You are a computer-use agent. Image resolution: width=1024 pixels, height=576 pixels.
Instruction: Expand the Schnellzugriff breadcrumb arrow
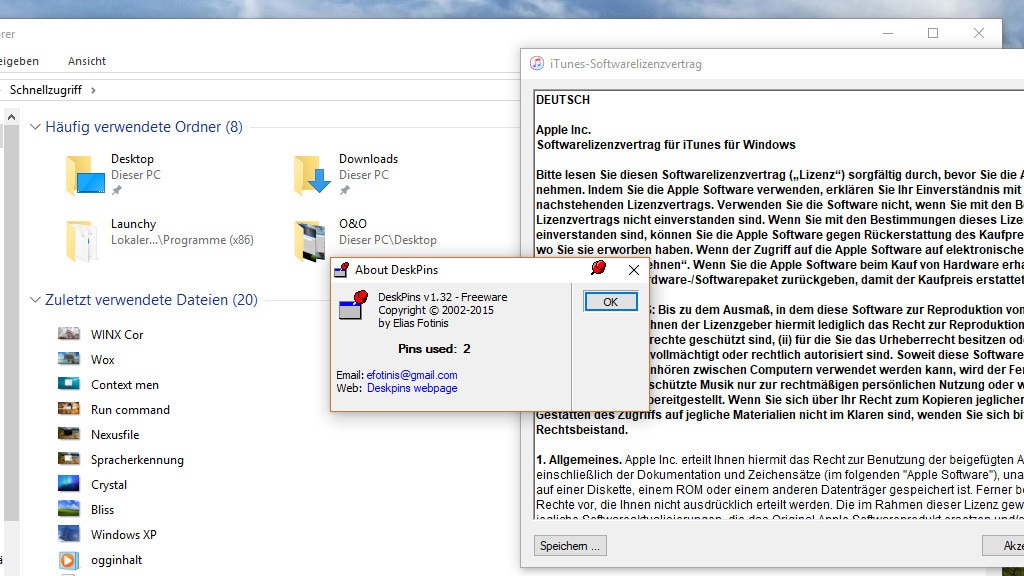(x=93, y=90)
